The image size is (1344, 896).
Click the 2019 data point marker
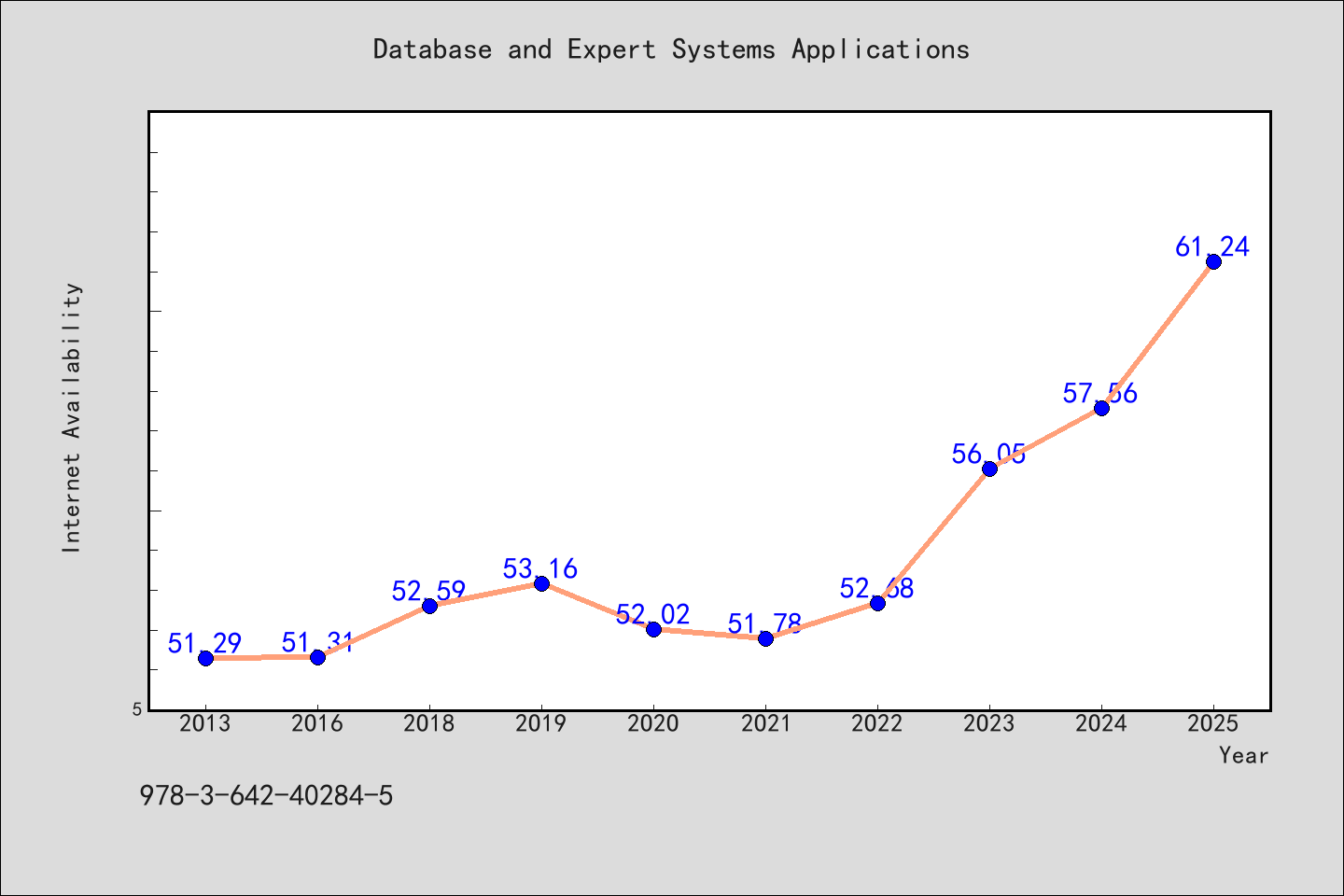click(541, 583)
